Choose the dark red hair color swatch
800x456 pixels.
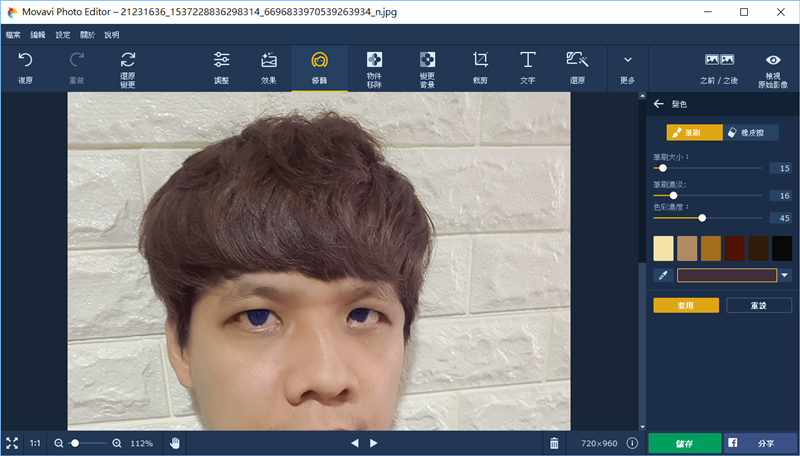pyautogui.click(x=734, y=248)
